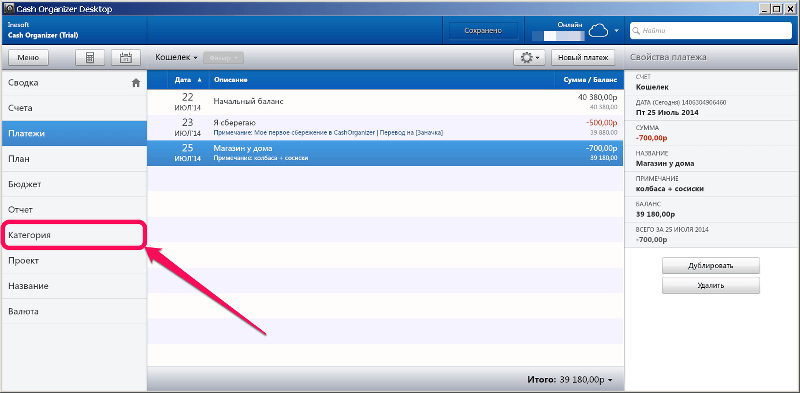Viewport: 800px width, 393px height.
Task: Open the calendar tool icon
Action: point(126,58)
